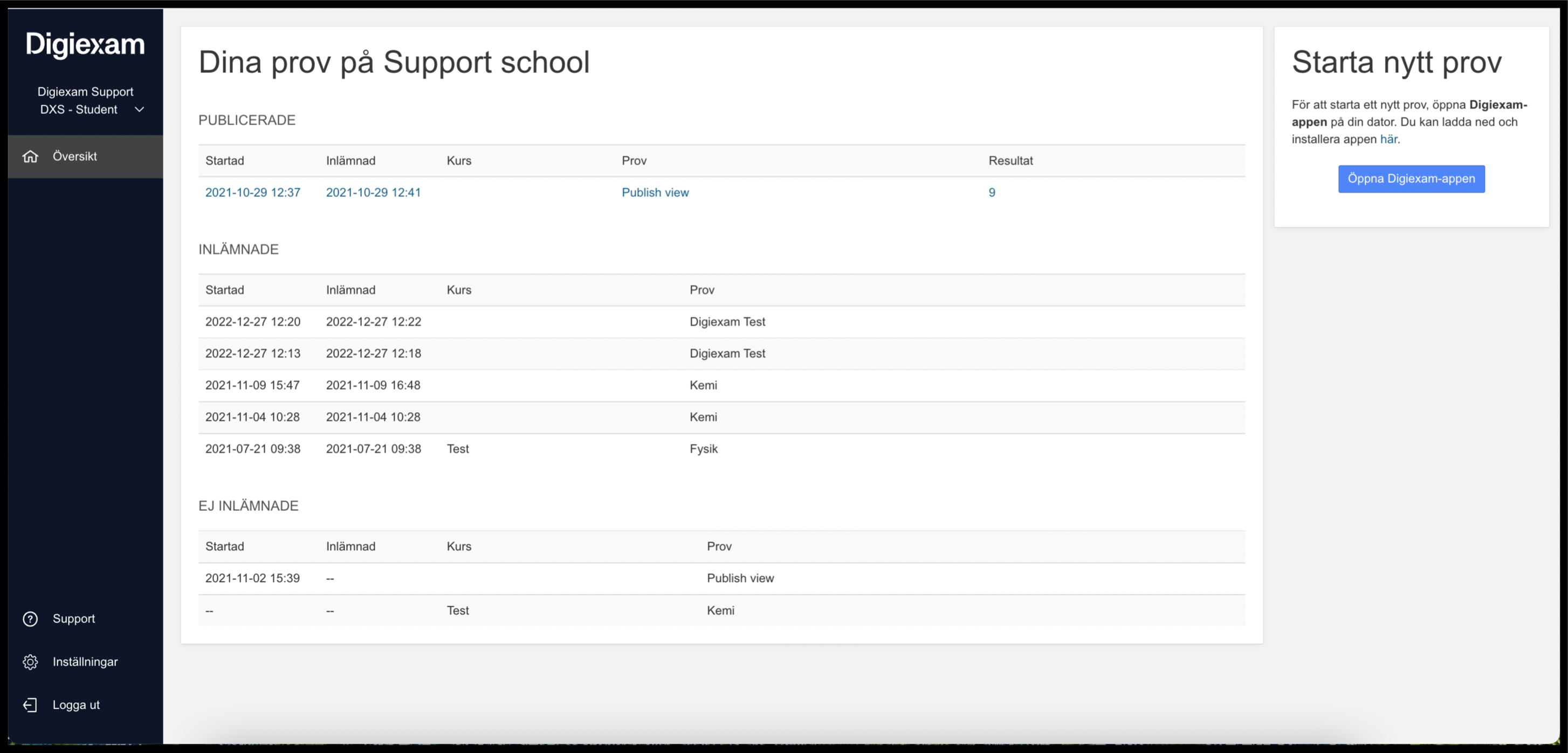Select the 2021-11-09 16:48 submitted cell

373,385
